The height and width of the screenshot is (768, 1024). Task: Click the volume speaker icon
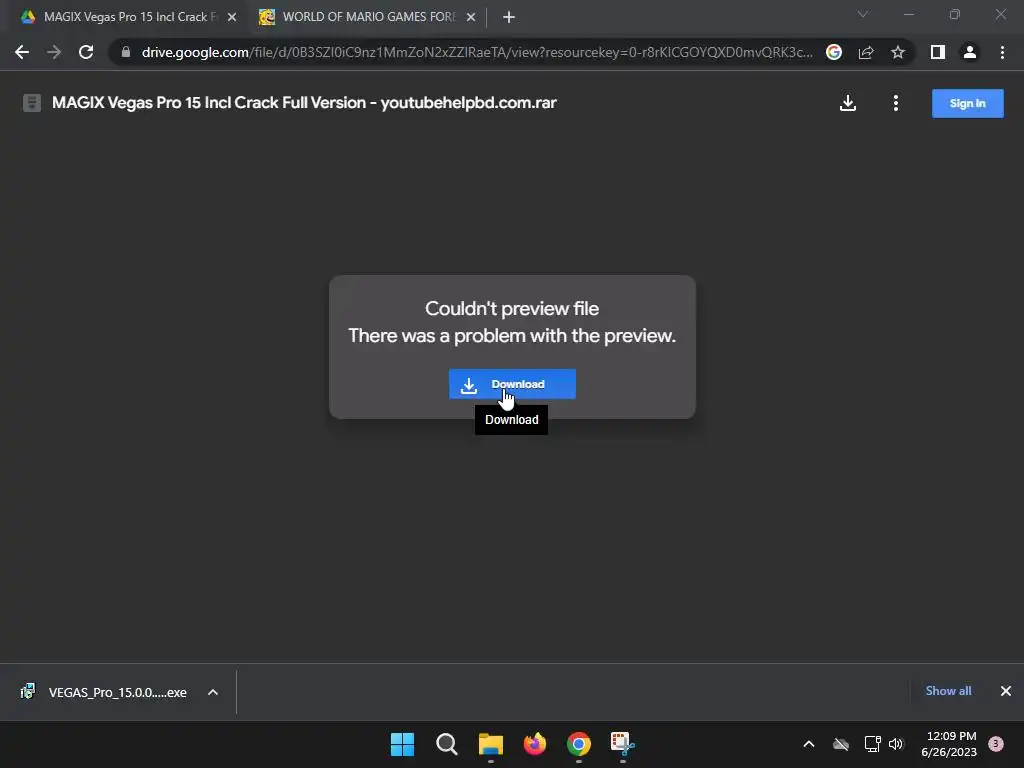(896, 744)
